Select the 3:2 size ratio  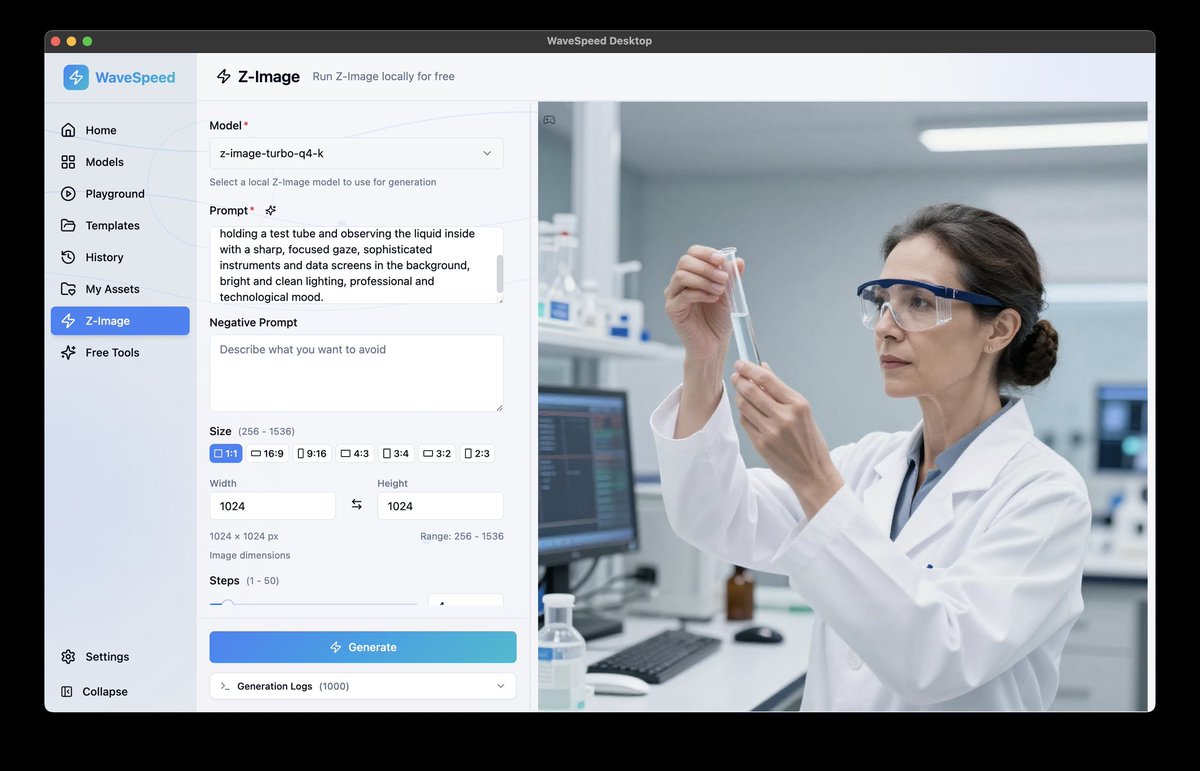(437, 453)
